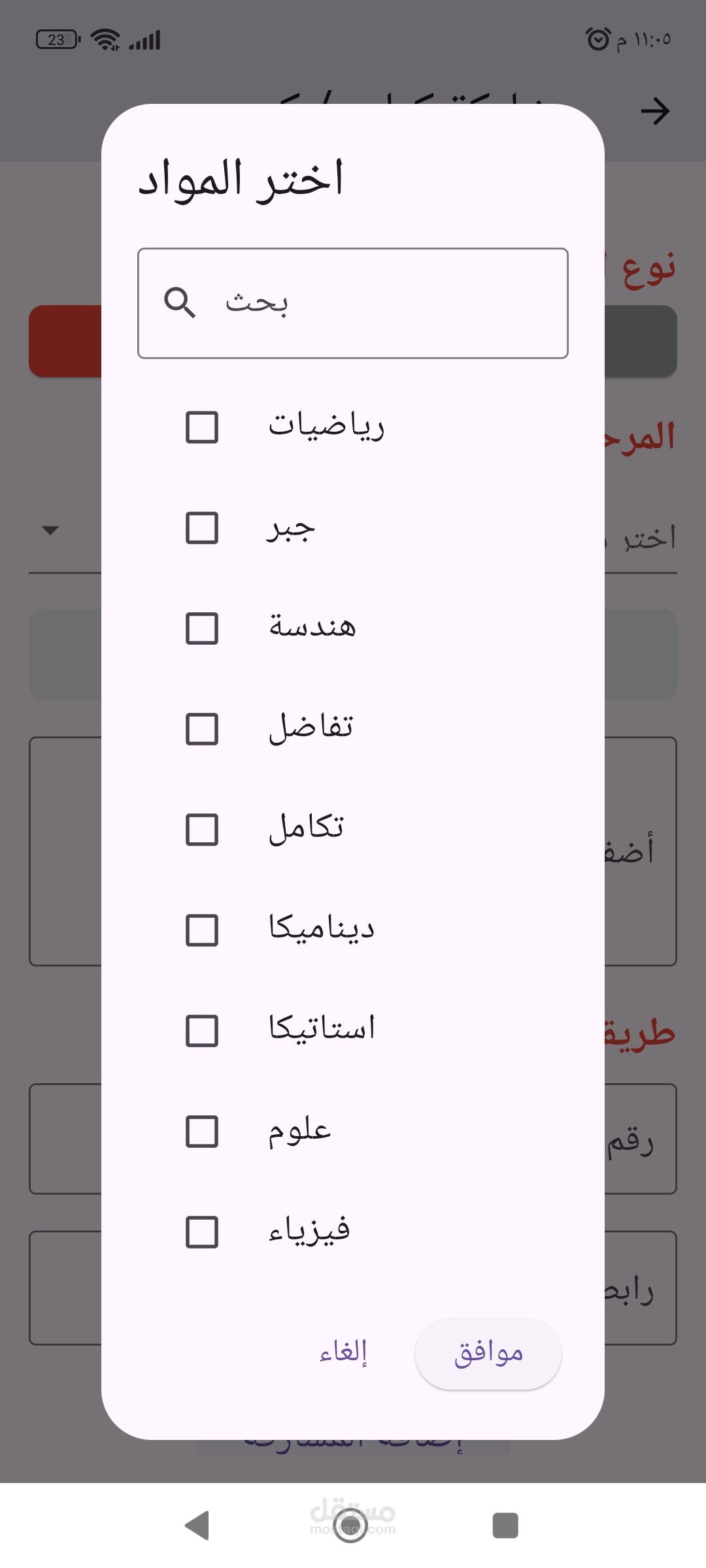Confirm with the موافق button
The image size is (706, 1568).
pos(488,1353)
